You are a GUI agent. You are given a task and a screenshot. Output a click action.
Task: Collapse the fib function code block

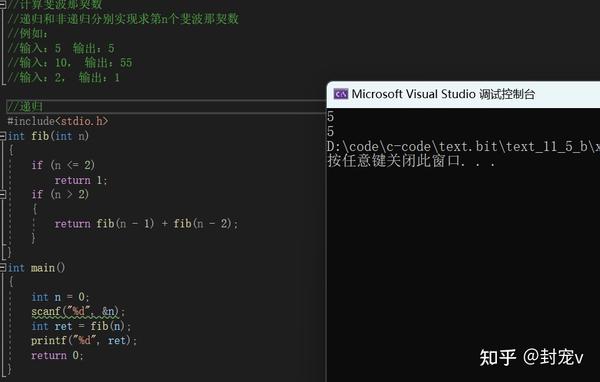(3, 136)
